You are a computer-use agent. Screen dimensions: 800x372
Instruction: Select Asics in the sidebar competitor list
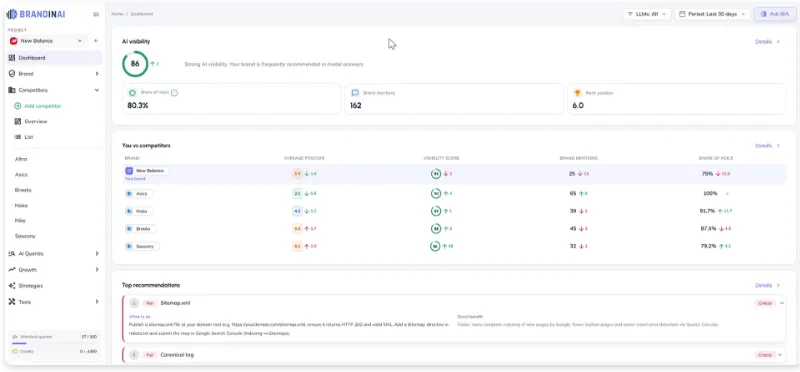point(21,175)
